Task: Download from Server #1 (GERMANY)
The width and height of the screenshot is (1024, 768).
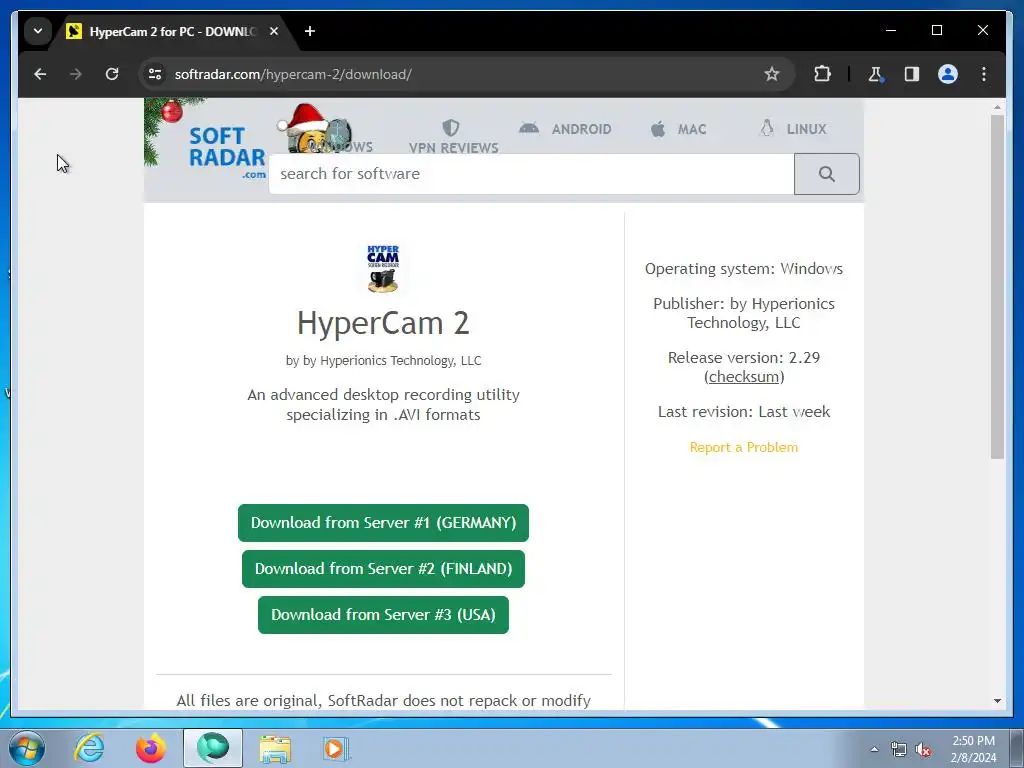Action: [383, 522]
